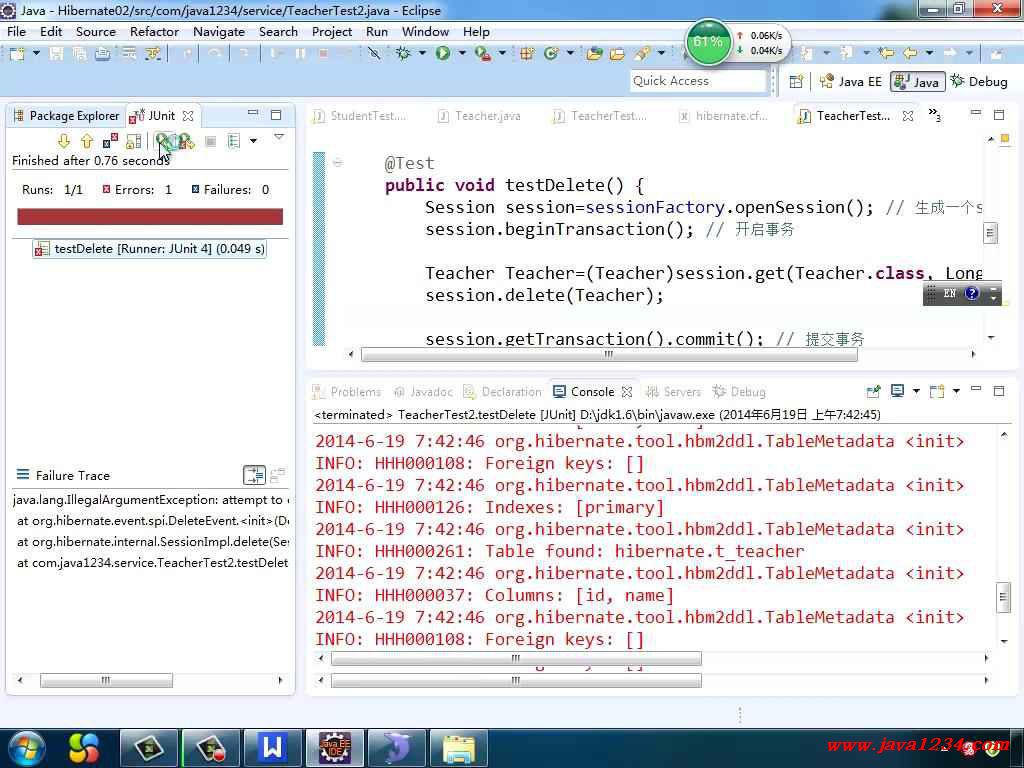Click Rerun Test icon in JUnit
The image size is (1024, 768).
click(x=163, y=140)
